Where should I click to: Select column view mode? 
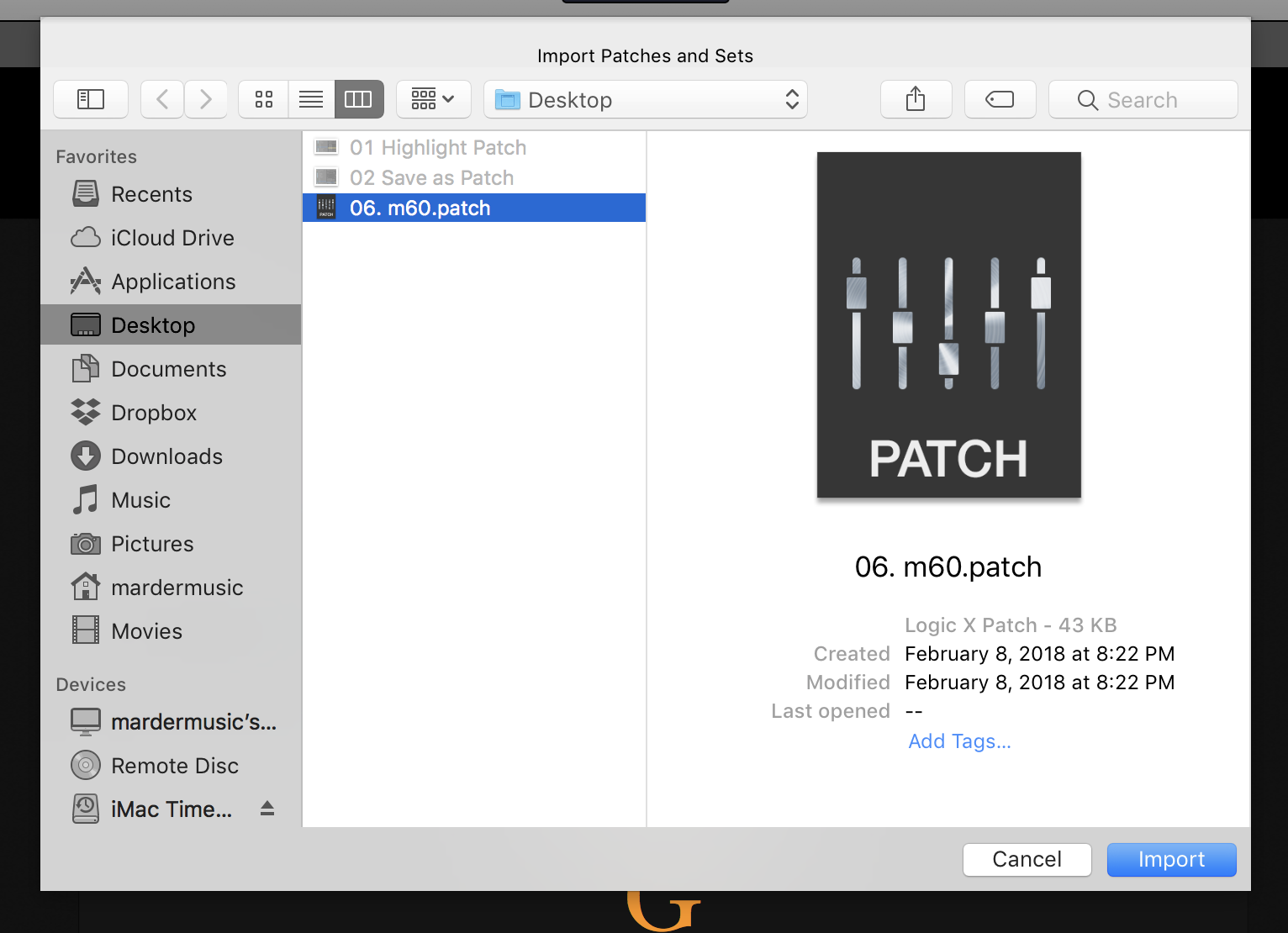[x=359, y=99]
